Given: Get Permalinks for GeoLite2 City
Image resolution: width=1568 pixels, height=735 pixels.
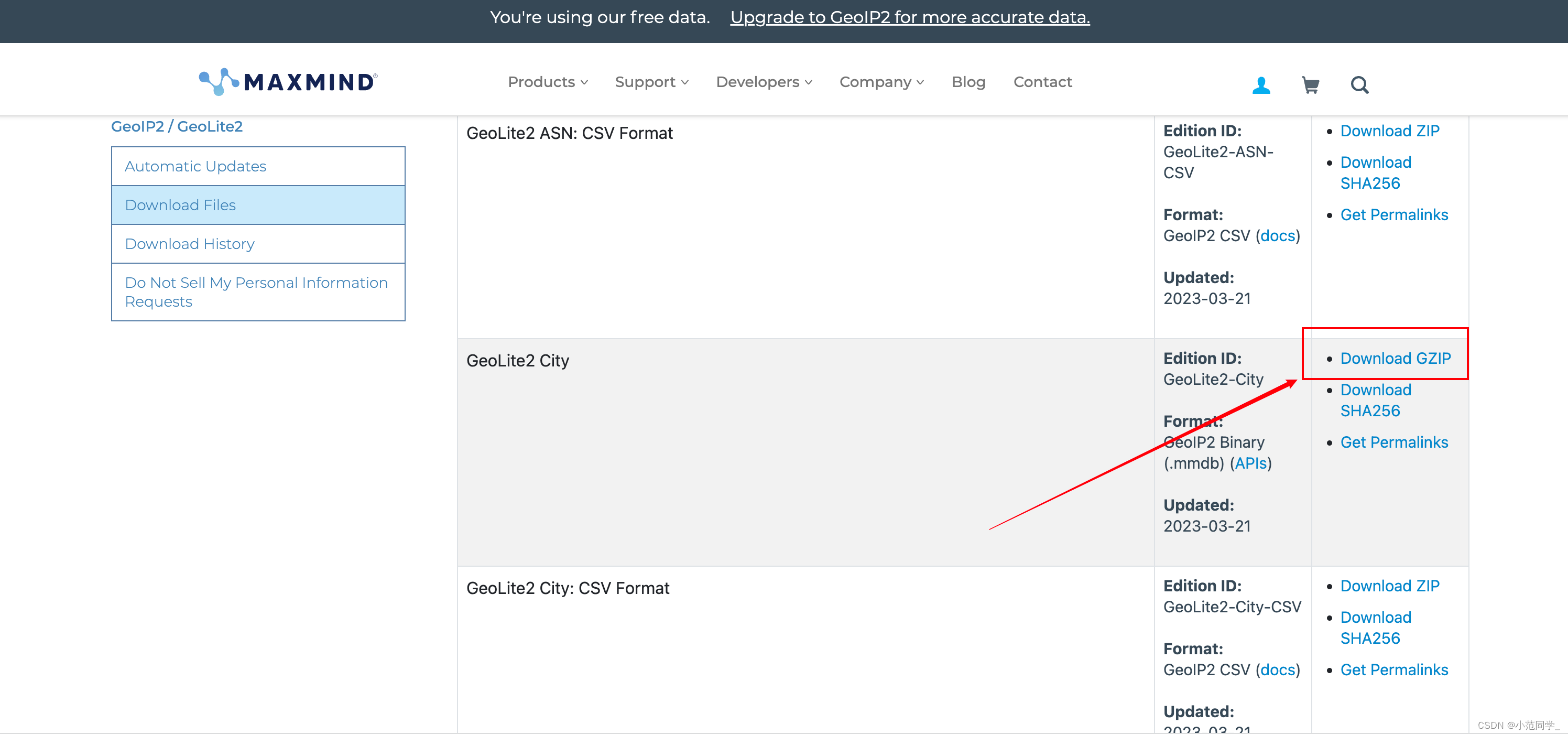Looking at the screenshot, I should [1393, 442].
